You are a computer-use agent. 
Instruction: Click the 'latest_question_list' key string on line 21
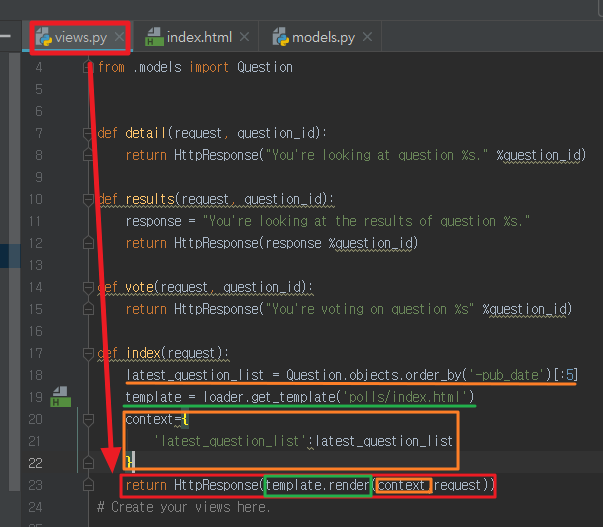(x=230, y=441)
